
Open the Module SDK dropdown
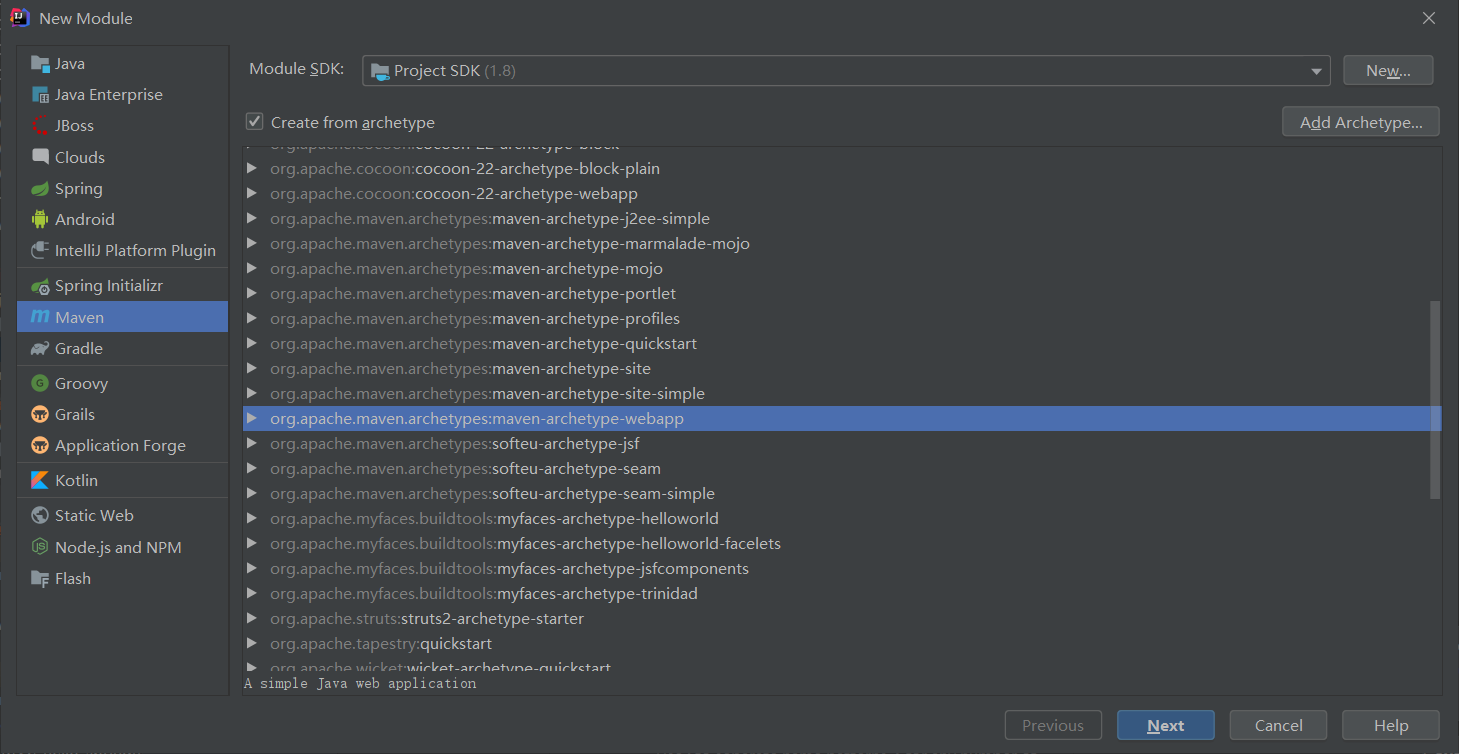(846, 70)
